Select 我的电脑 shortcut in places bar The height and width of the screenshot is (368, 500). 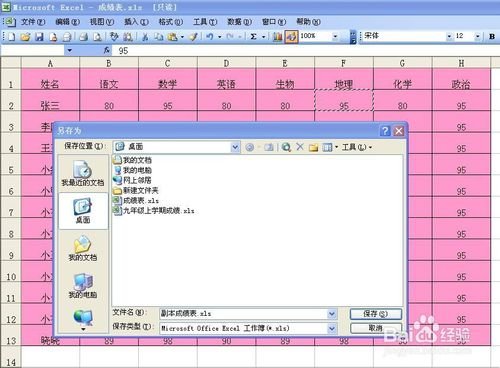point(83,286)
